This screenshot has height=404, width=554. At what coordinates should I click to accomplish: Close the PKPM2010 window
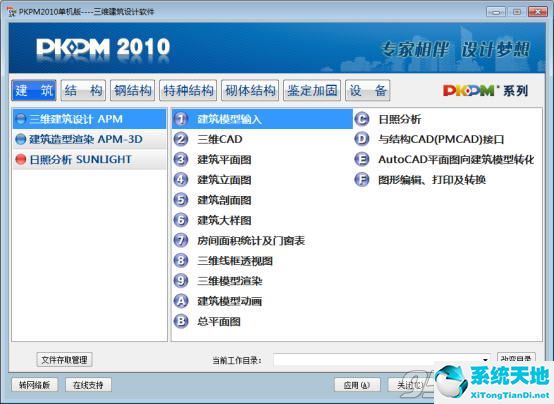[x=537, y=12]
